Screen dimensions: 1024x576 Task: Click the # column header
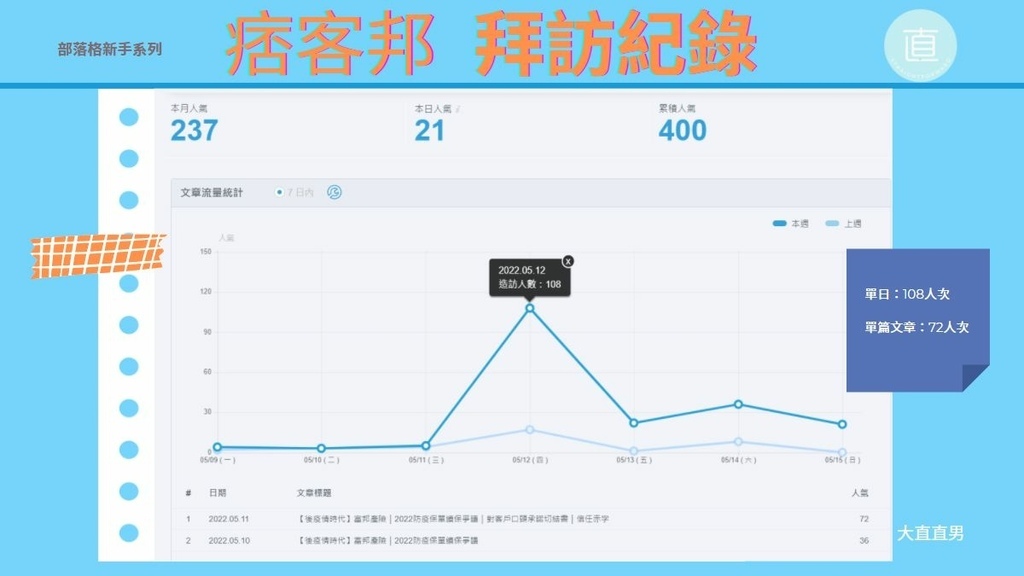click(188, 493)
